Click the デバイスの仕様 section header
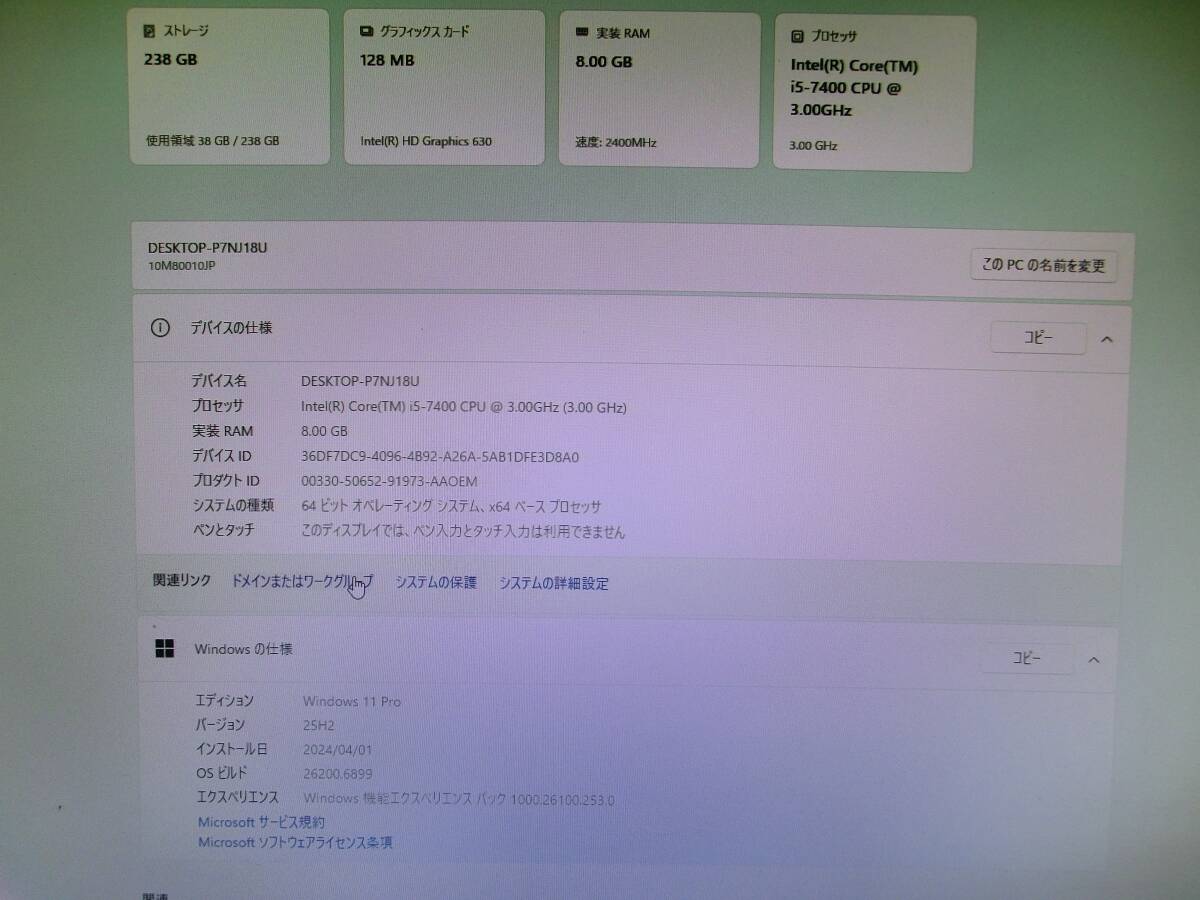 (632, 334)
